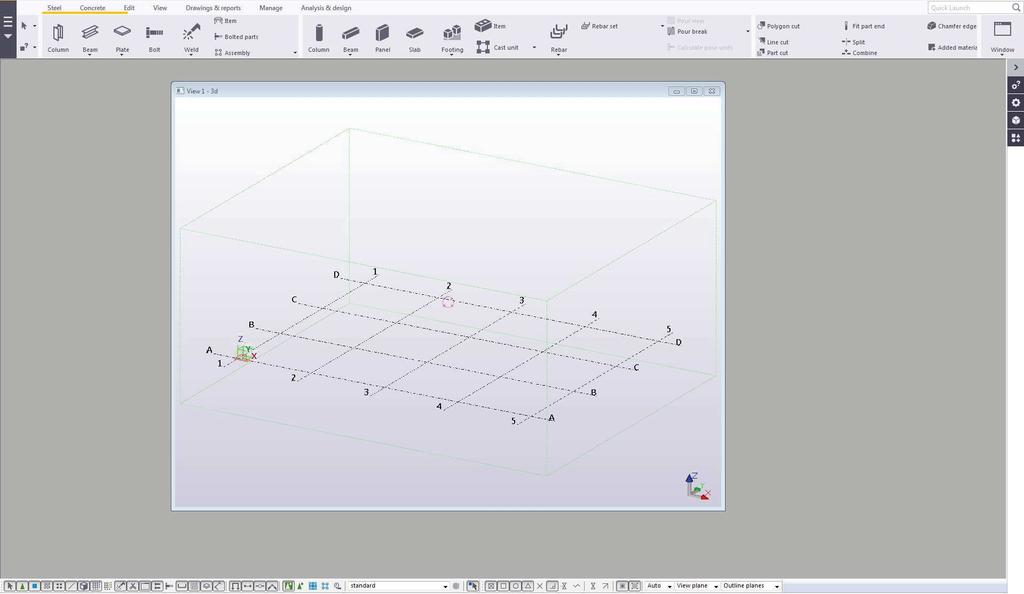Open the side pane gear settings icon

(1016, 102)
